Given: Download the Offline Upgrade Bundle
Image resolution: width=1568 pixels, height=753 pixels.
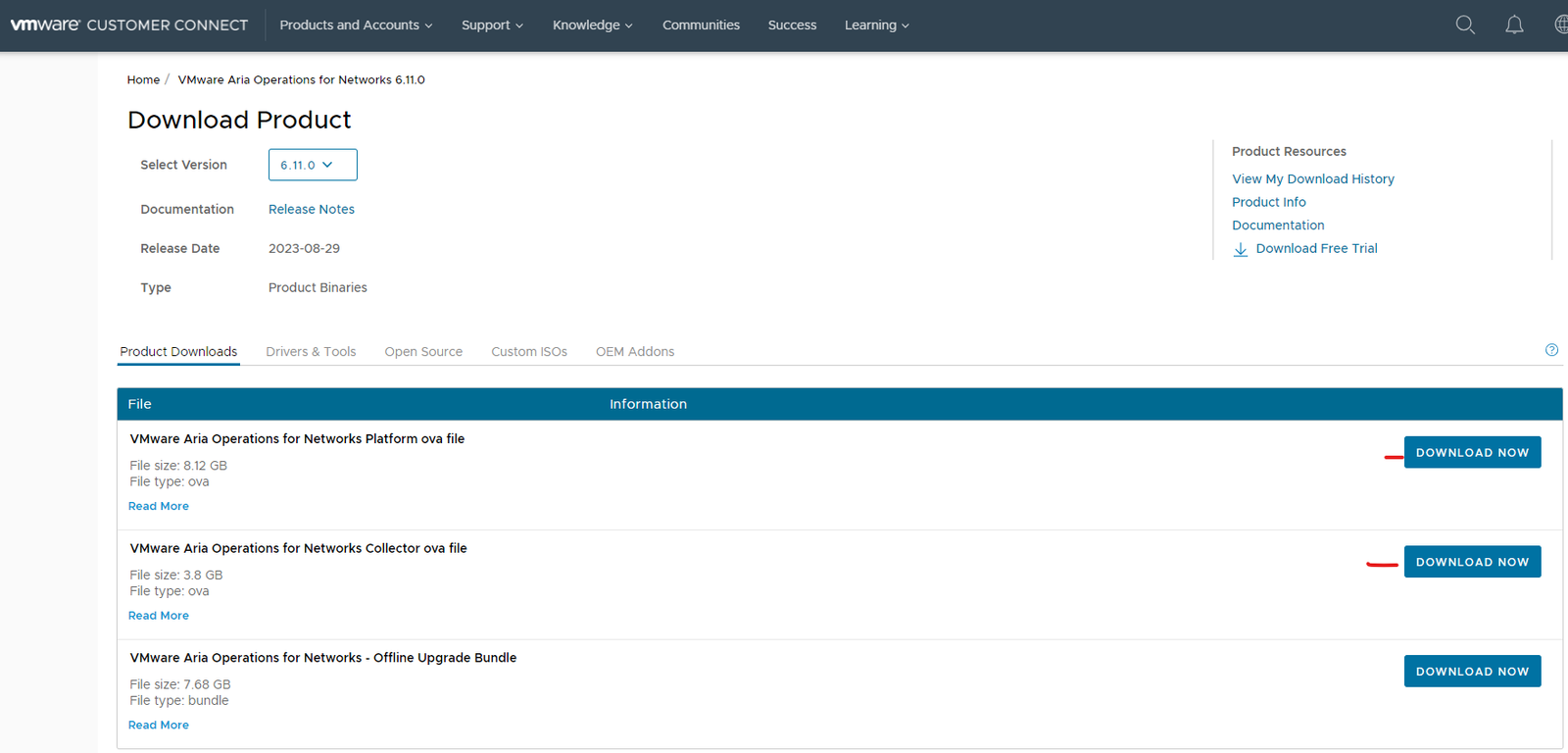Looking at the screenshot, I should (1472, 672).
